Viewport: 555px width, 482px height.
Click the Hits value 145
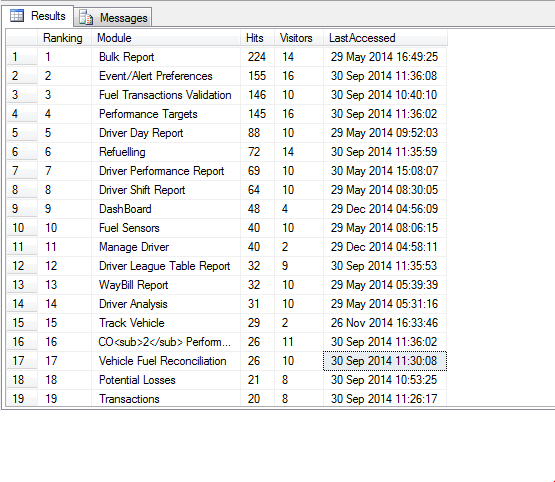[x=257, y=114]
